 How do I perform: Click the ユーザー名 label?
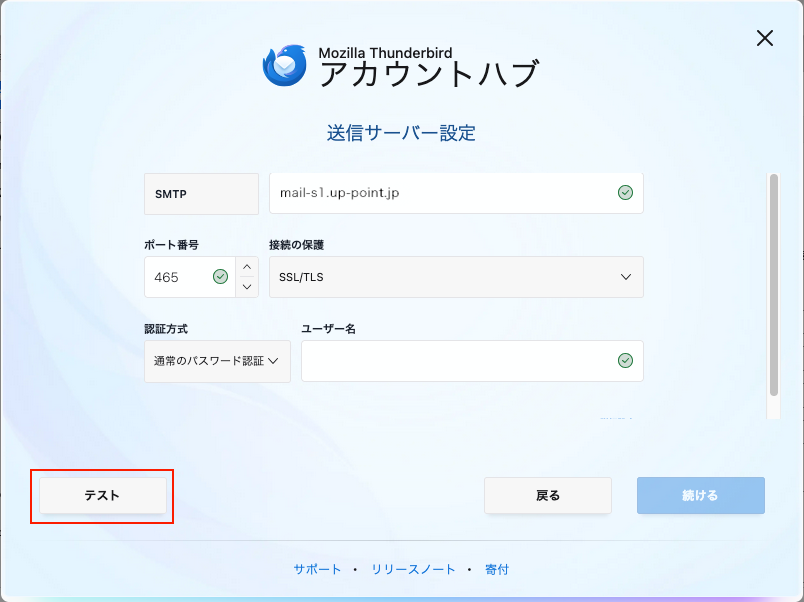click(329, 329)
